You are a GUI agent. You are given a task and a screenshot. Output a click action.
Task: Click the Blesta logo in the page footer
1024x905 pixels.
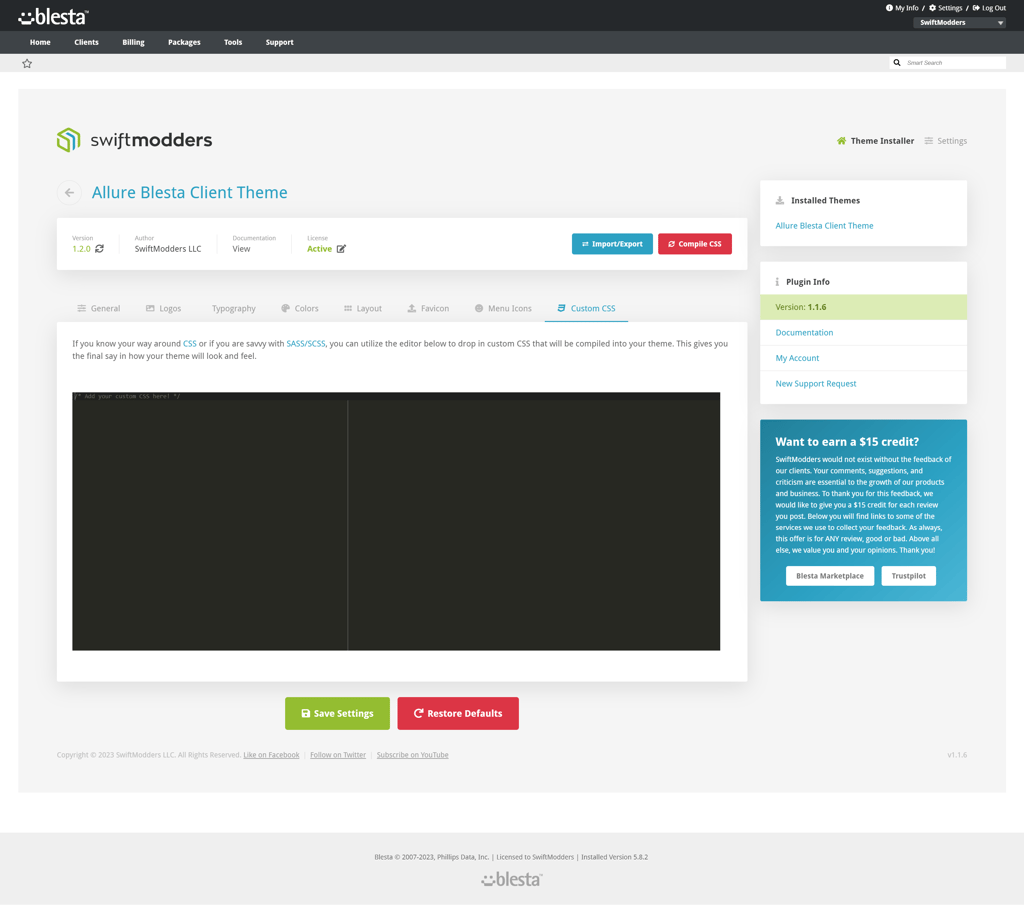511,878
